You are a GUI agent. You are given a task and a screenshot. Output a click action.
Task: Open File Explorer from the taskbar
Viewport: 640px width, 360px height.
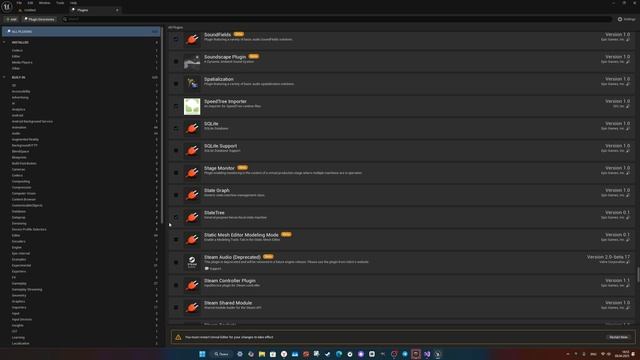pyautogui.click(x=262, y=354)
